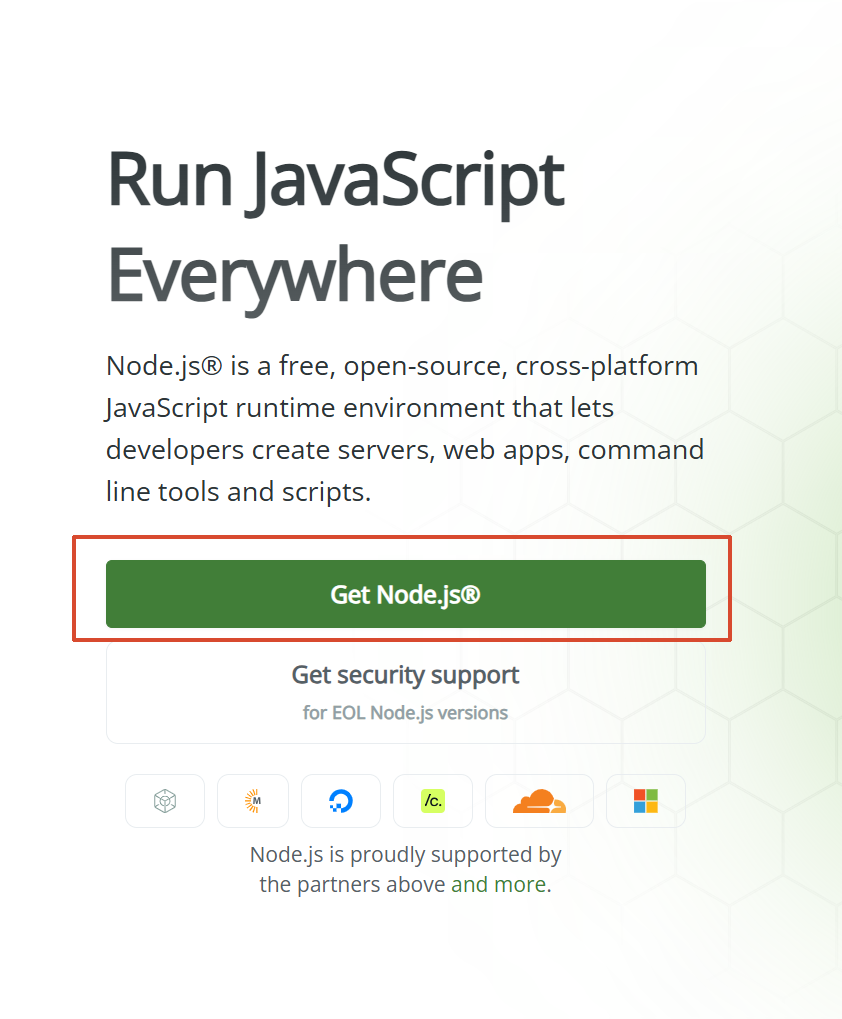Viewport: 842px width, 1019px height.
Task: Open the DigitalOcean partner logo
Action: coord(341,801)
